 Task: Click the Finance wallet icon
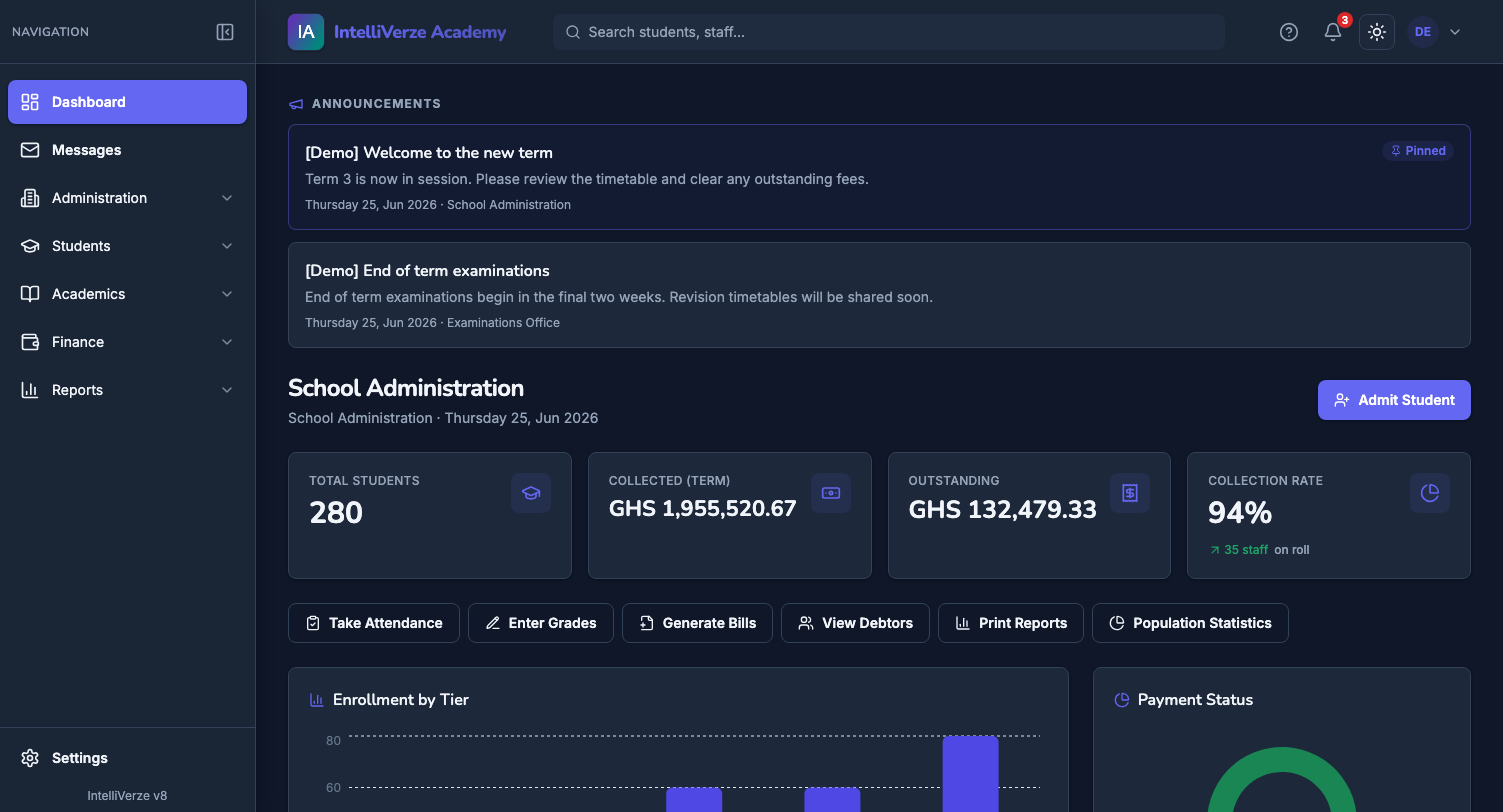(x=30, y=342)
